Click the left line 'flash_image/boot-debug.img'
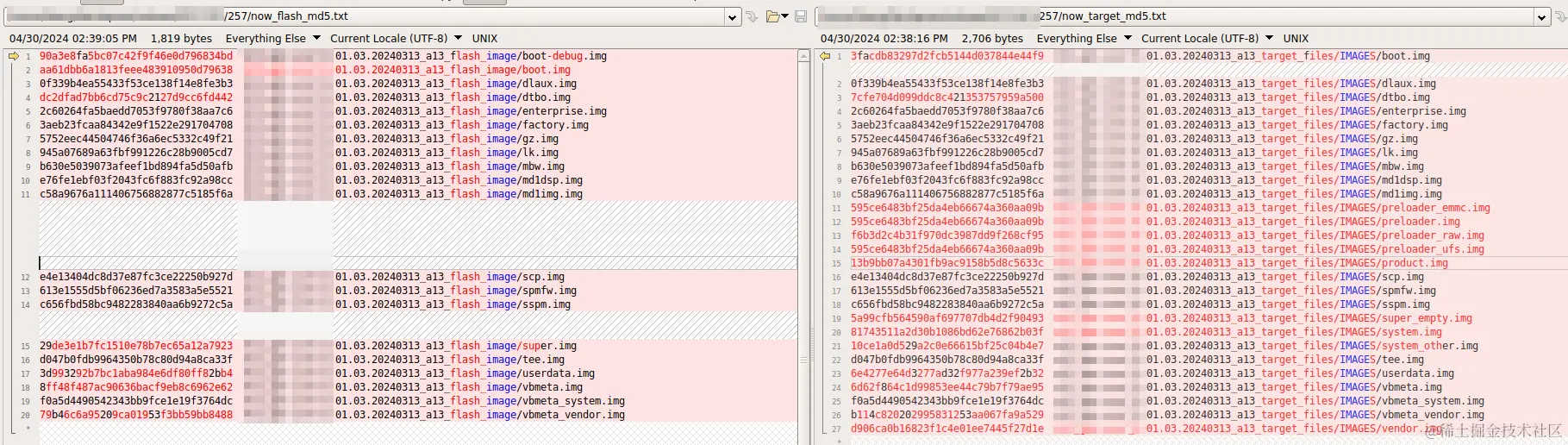Viewport: 1568px width, 445px height. [528, 56]
